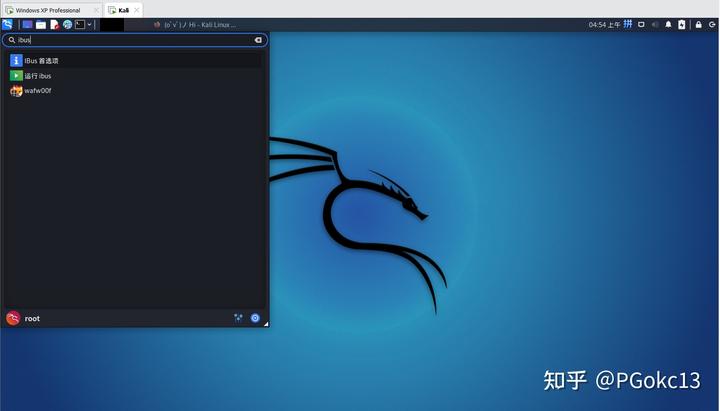720x411 pixels.
Task: Click the network connection tray icon
Action: click(641, 25)
